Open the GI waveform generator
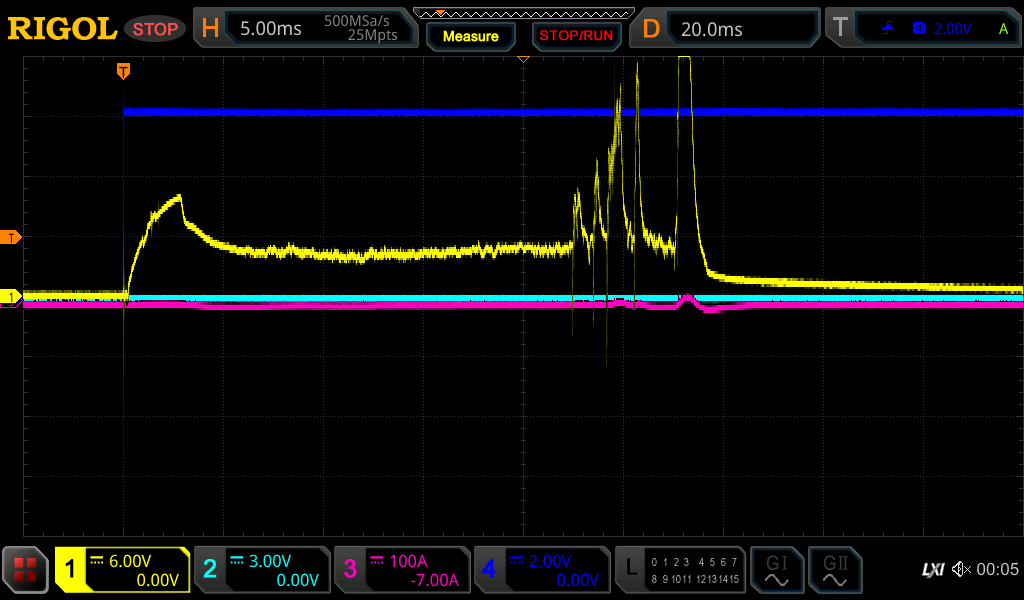1024x600 pixels. [776, 570]
